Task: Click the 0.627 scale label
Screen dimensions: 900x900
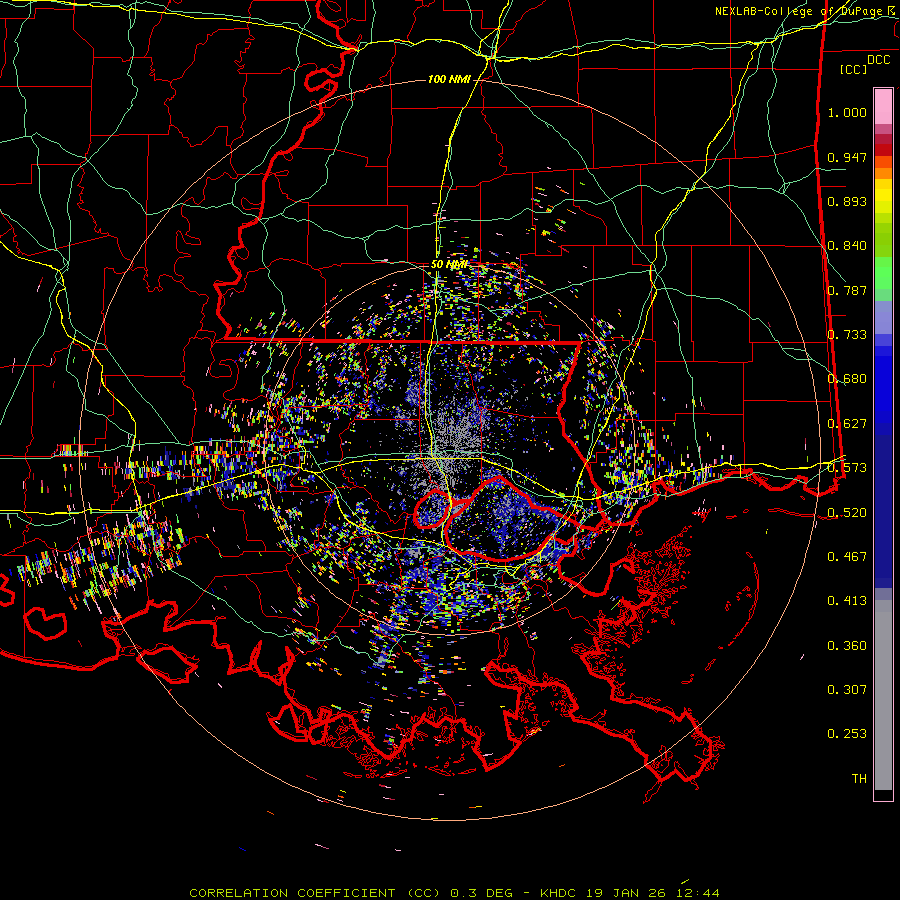Action: click(847, 424)
